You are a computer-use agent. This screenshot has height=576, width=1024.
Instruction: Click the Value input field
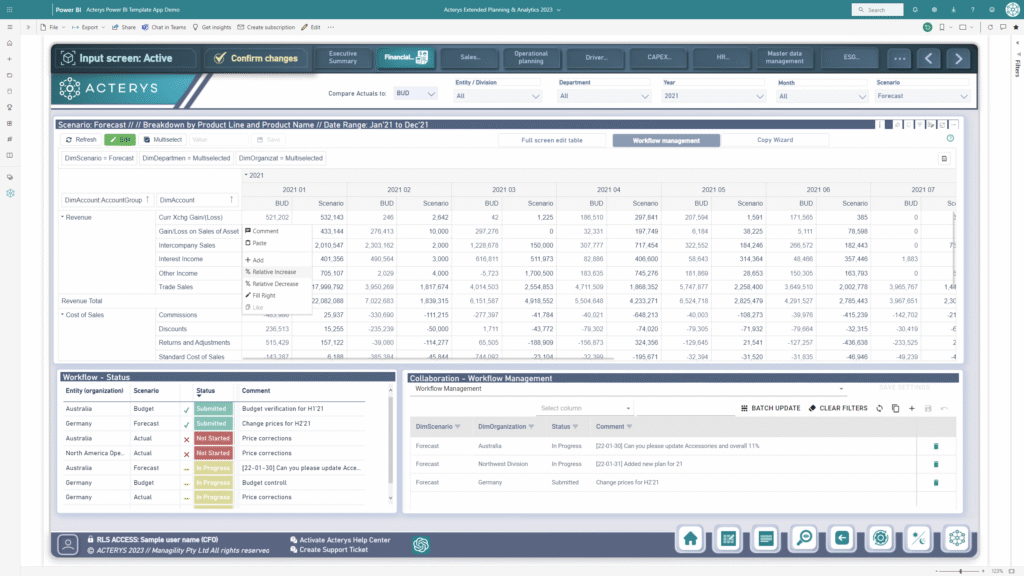(219, 140)
